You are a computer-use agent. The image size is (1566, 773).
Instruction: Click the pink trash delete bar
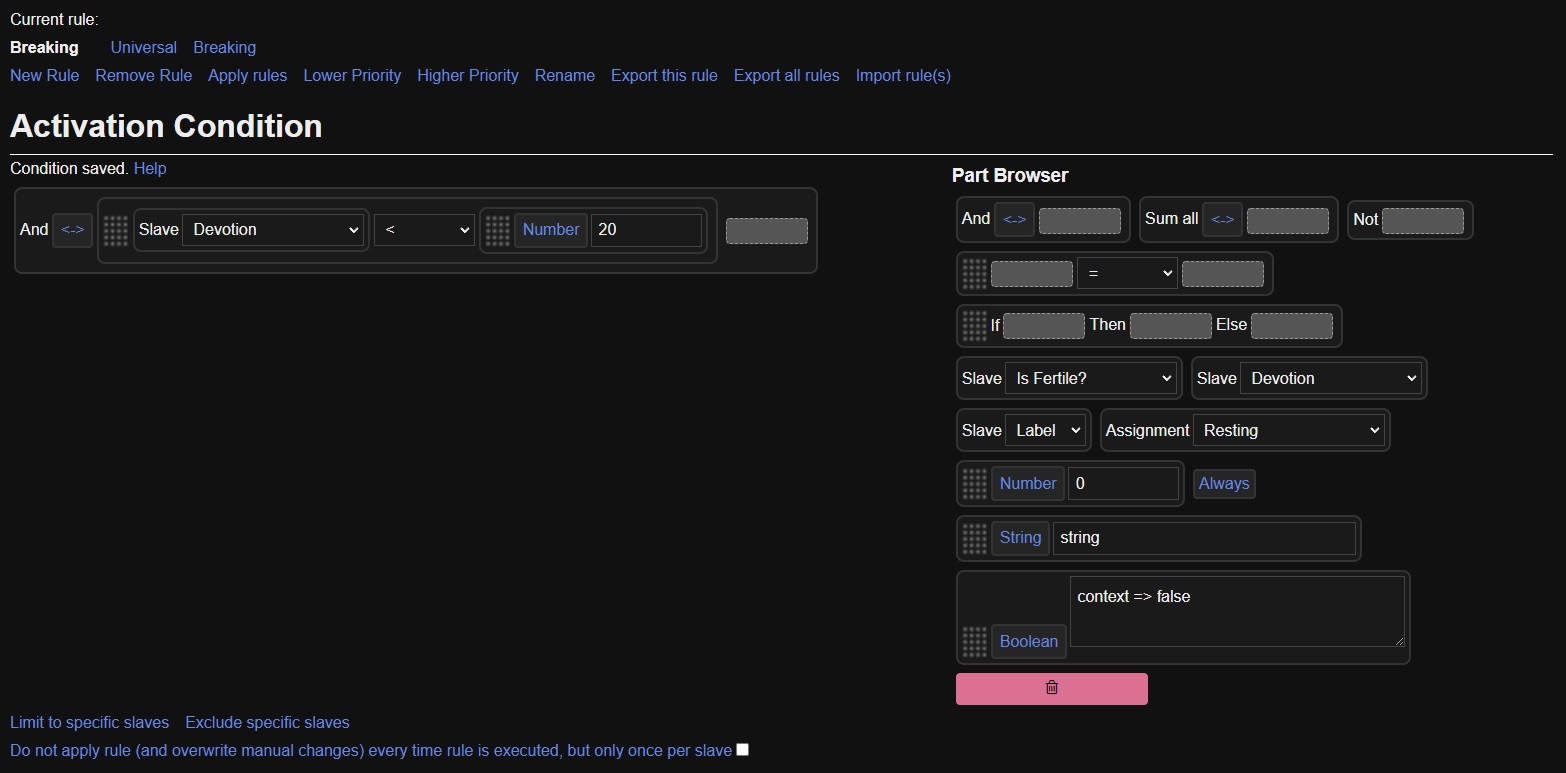tap(1051, 688)
